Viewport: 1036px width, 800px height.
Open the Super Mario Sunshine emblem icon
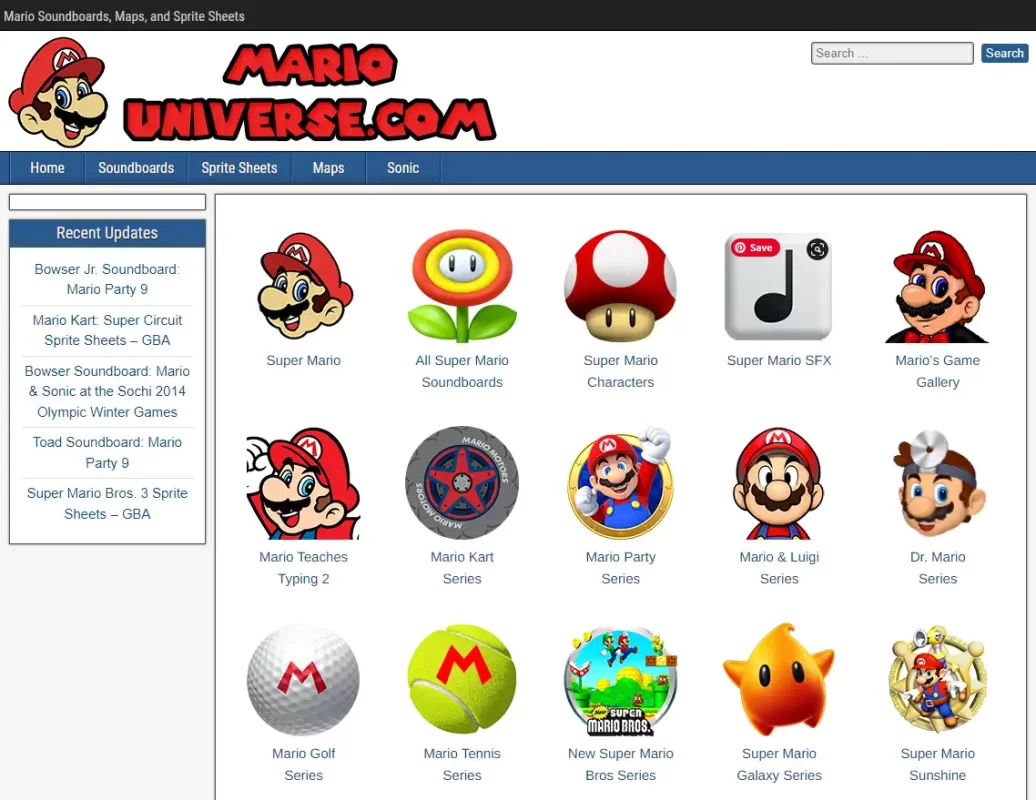click(x=938, y=680)
